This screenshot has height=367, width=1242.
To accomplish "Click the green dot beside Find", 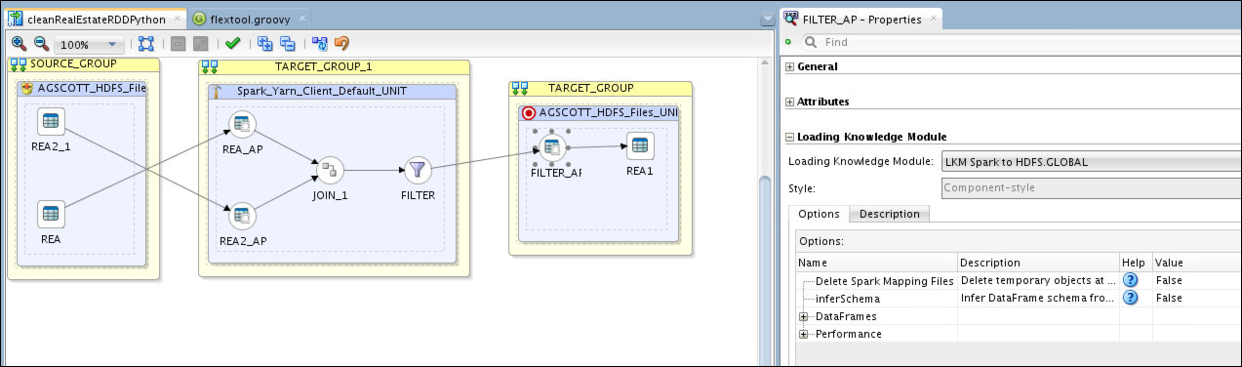I will point(788,42).
